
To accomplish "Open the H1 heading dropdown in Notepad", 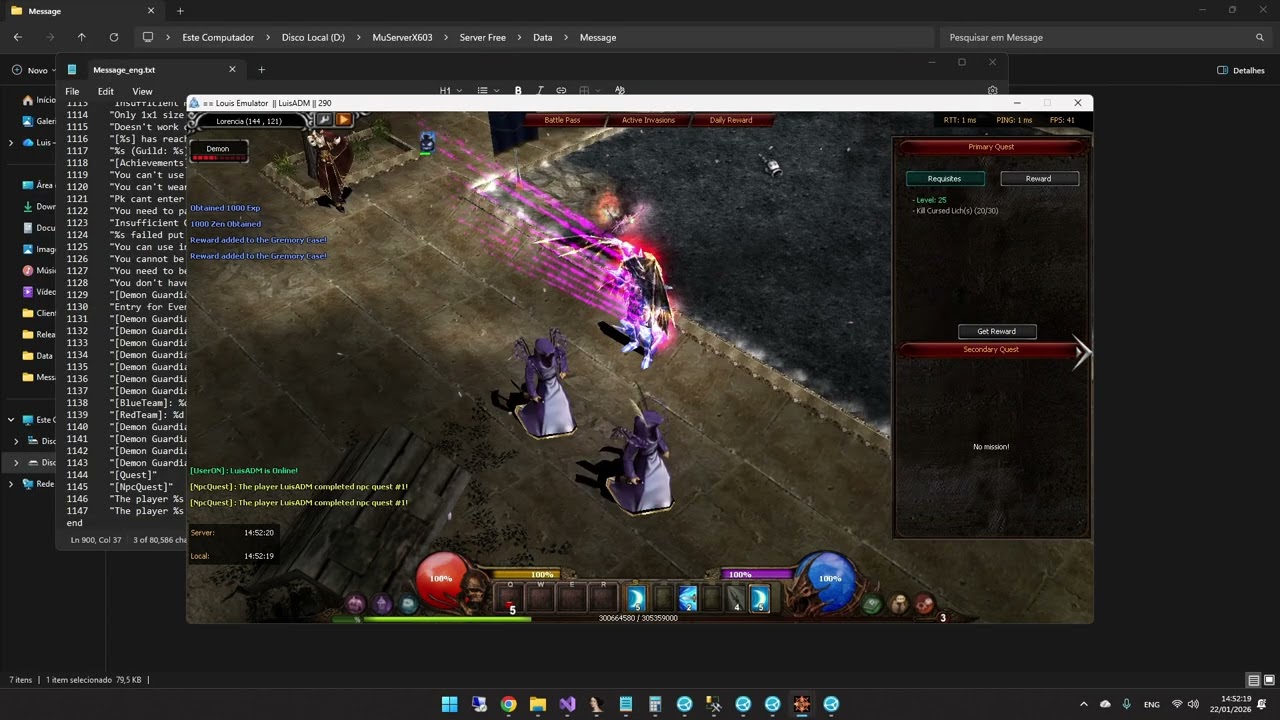I will 451,90.
